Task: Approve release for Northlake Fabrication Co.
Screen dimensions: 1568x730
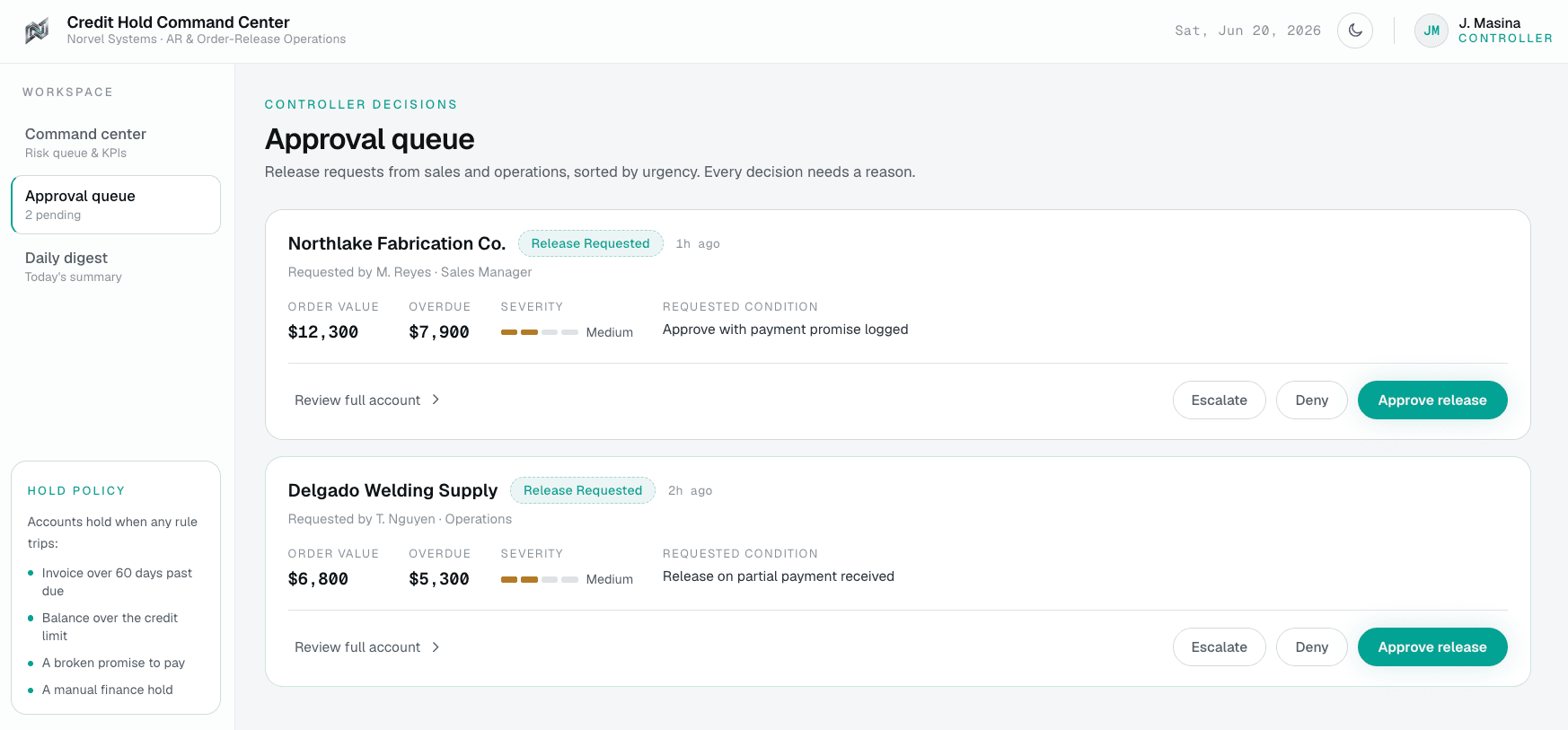Action: 1432,400
